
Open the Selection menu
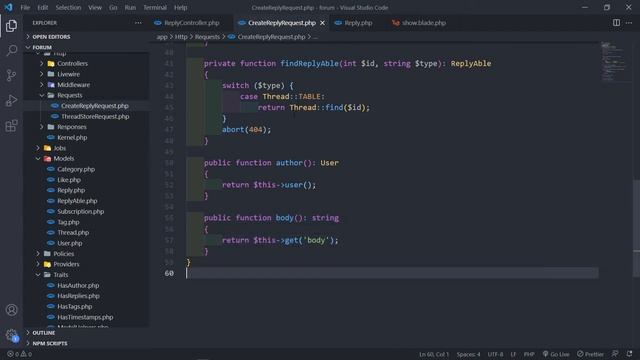(x=68, y=7)
